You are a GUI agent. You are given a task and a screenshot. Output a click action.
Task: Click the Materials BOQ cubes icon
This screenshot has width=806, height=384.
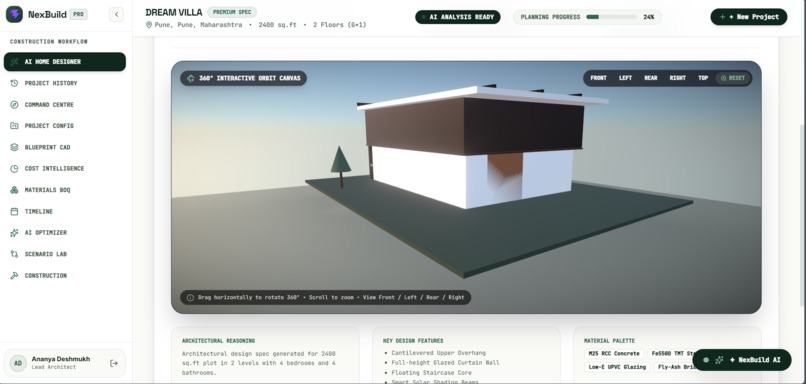[x=14, y=190]
